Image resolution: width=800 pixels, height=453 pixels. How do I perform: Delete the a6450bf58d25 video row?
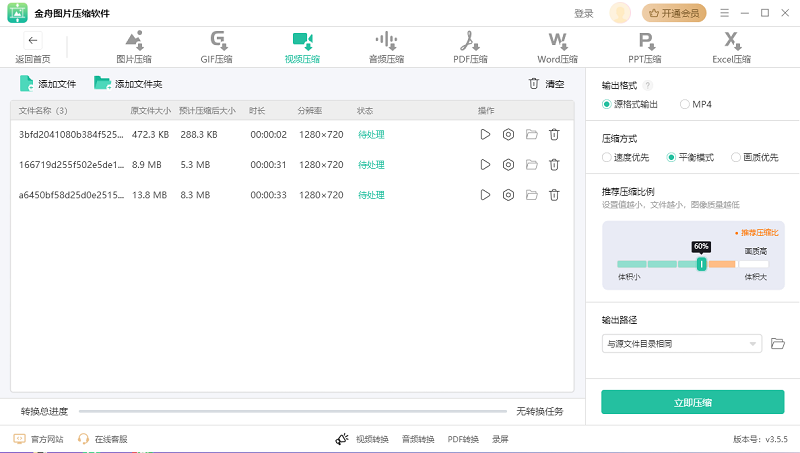pyautogui.click(x=554, y=195)
